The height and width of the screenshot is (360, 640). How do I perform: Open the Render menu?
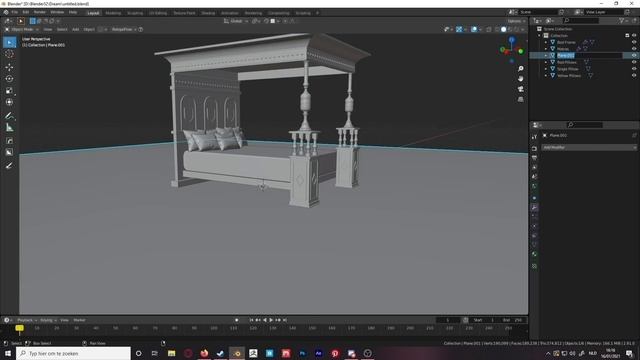40,13
